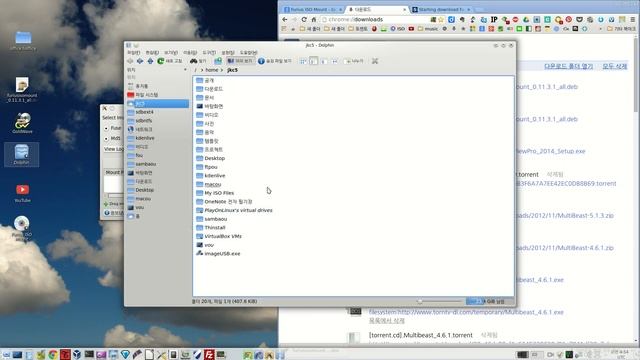Open Dolphin's find tool with binoculars icon
The height and width of the screenshot is (360, 640).
(x=198, y=61)
